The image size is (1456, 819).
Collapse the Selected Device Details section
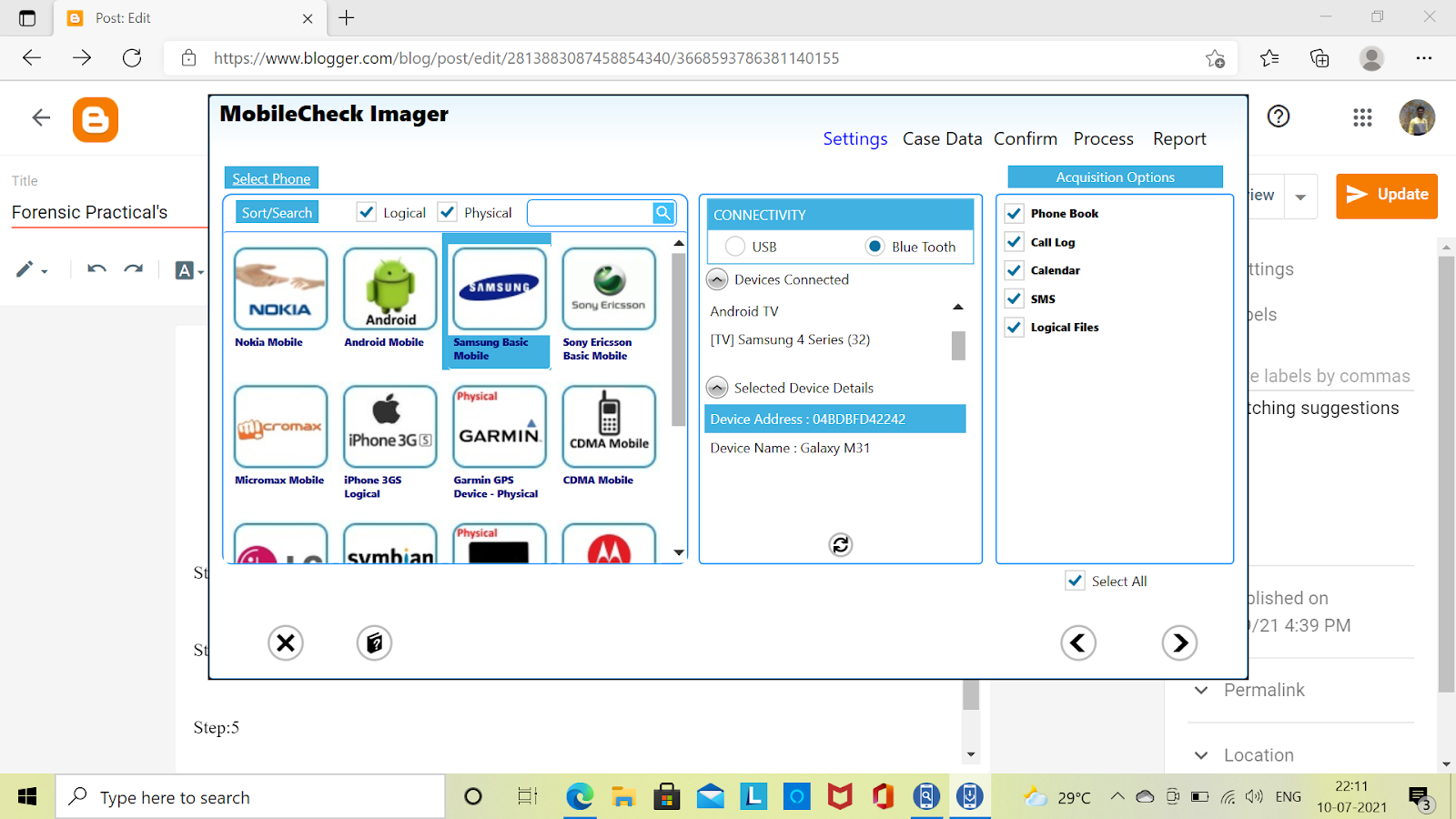point(717,388)
